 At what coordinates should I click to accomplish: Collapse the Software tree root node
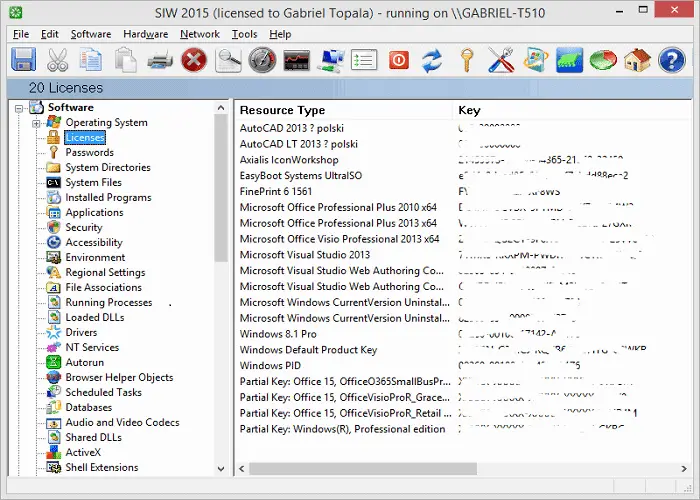19,108
